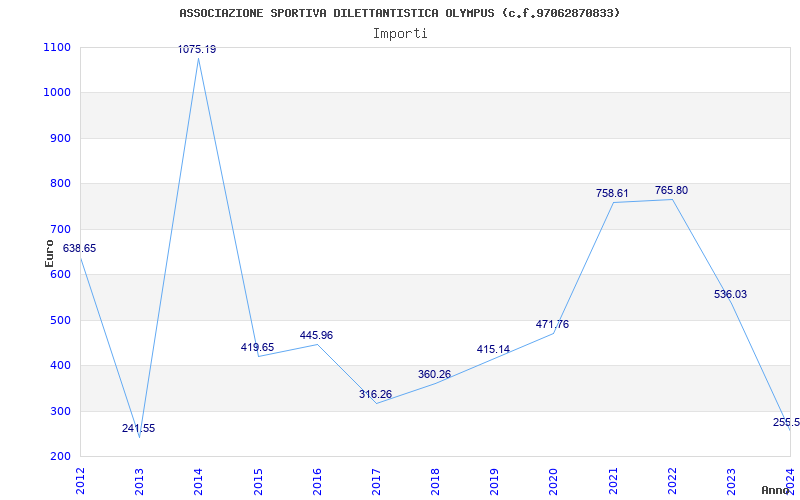800x500 pixels.
Task: Click the 2023 x-axis year label
Action: 731,481
